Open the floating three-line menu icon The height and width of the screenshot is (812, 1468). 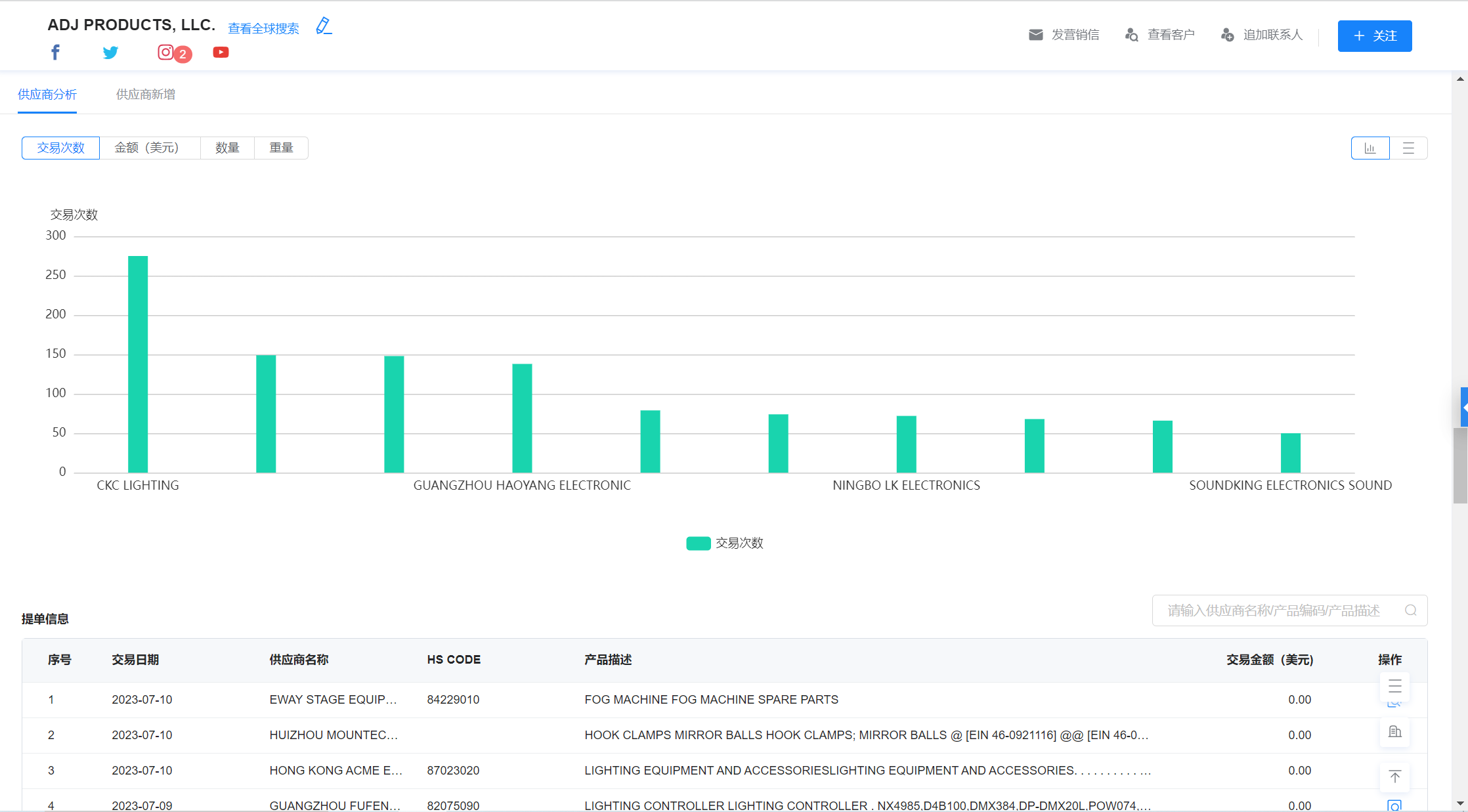pyautogui.click(x=1395, y=687)
